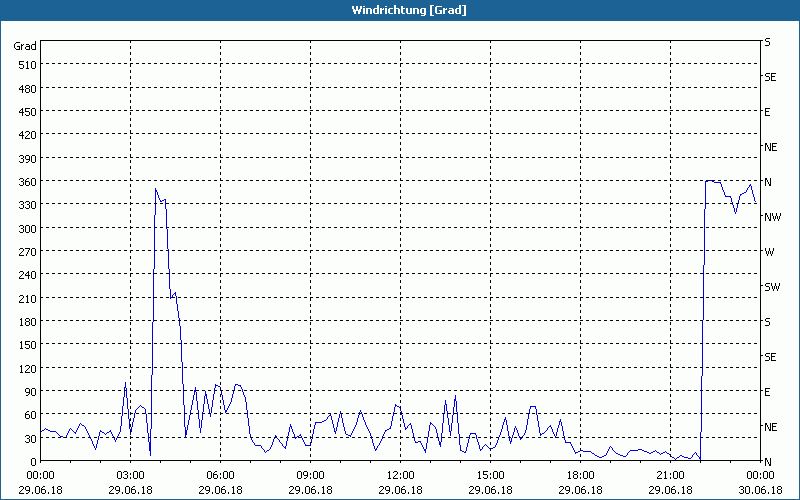Click the '450' axis value
800x500 pixels.
click(x=27, y=112)
